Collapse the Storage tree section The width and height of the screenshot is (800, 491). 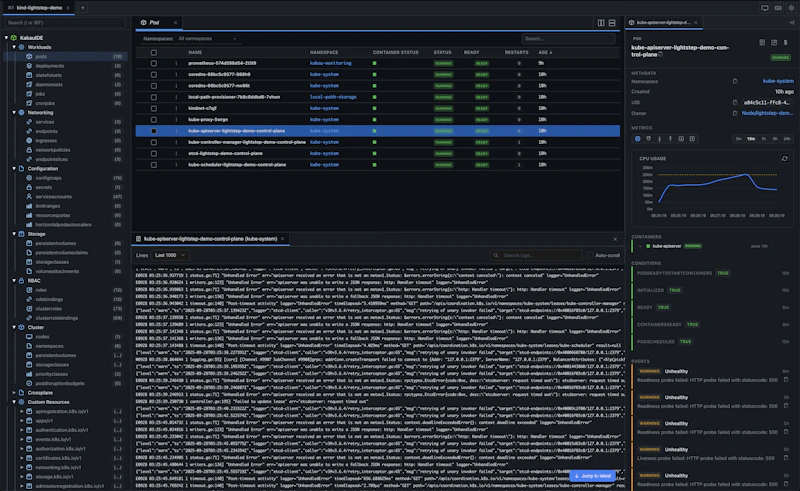click(14, 234)
